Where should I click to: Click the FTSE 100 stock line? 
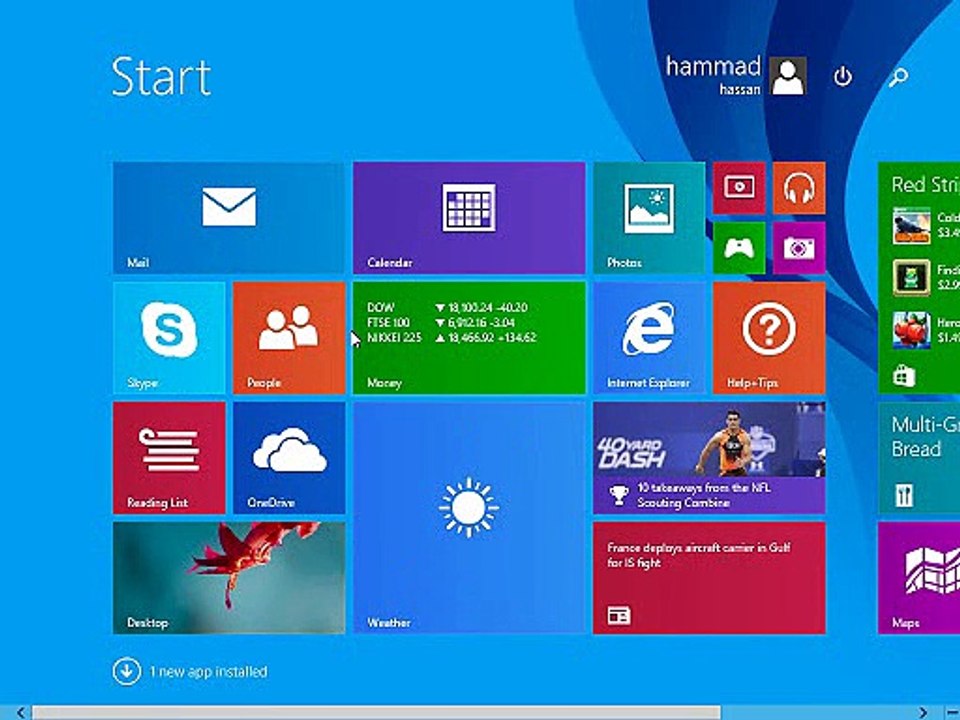(441, 323)
